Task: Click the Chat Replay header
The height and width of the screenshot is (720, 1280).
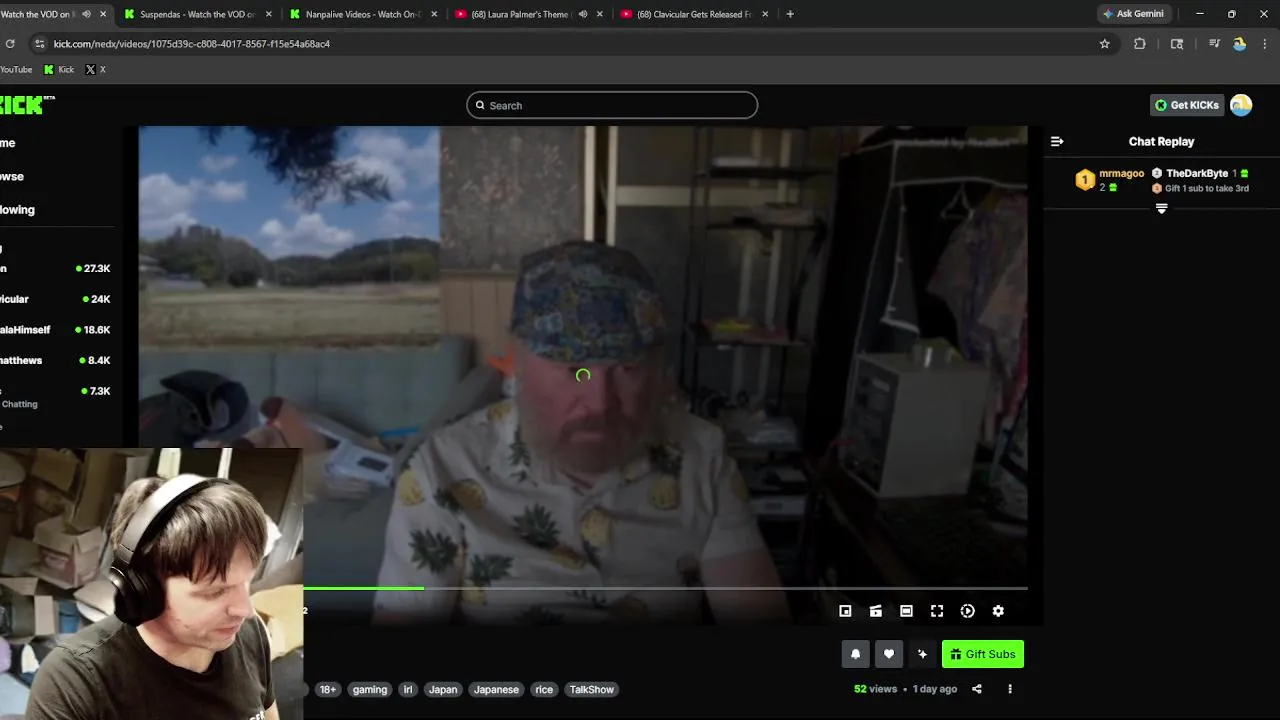Action: (x=1161, y=141)
